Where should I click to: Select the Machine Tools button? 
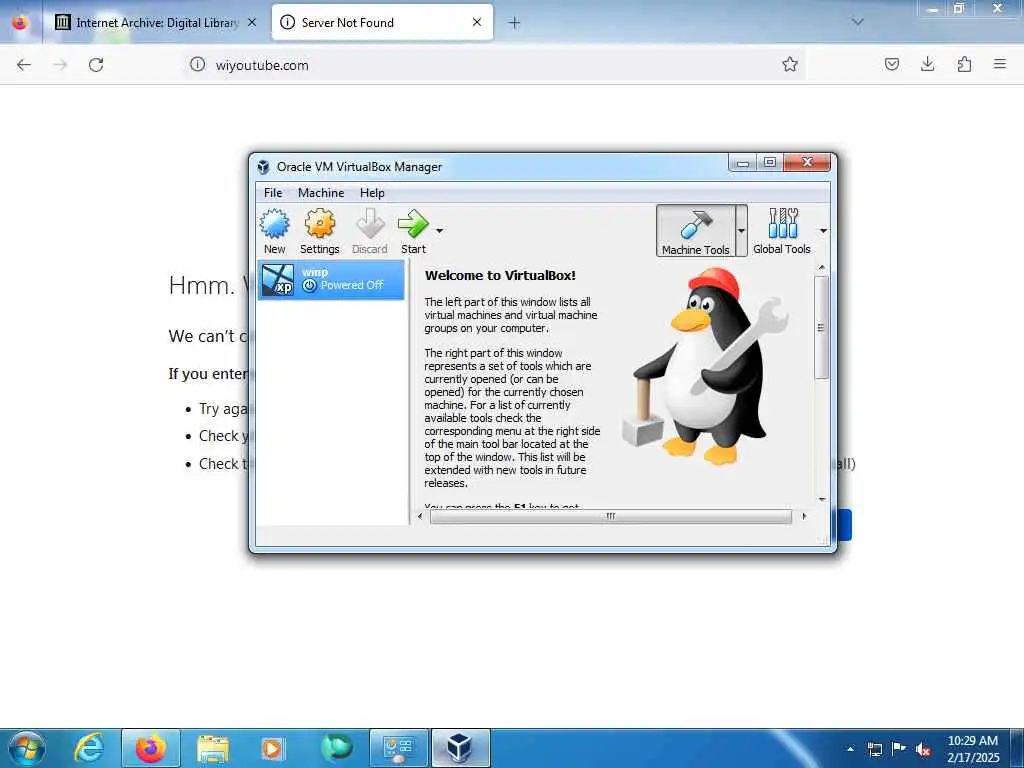pos(696,231)
